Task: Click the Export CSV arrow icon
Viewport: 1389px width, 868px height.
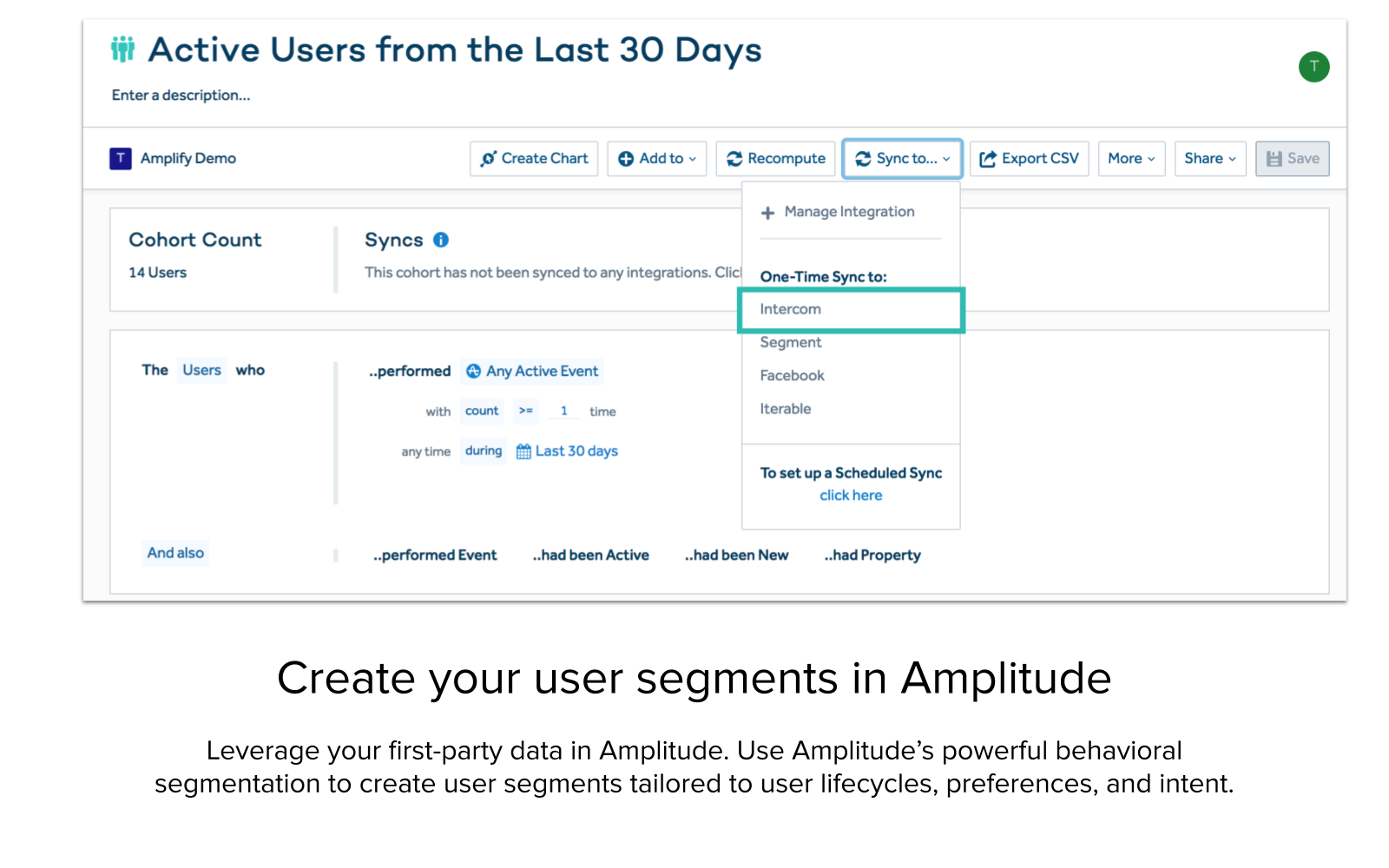Action: [x=986, y=158]
